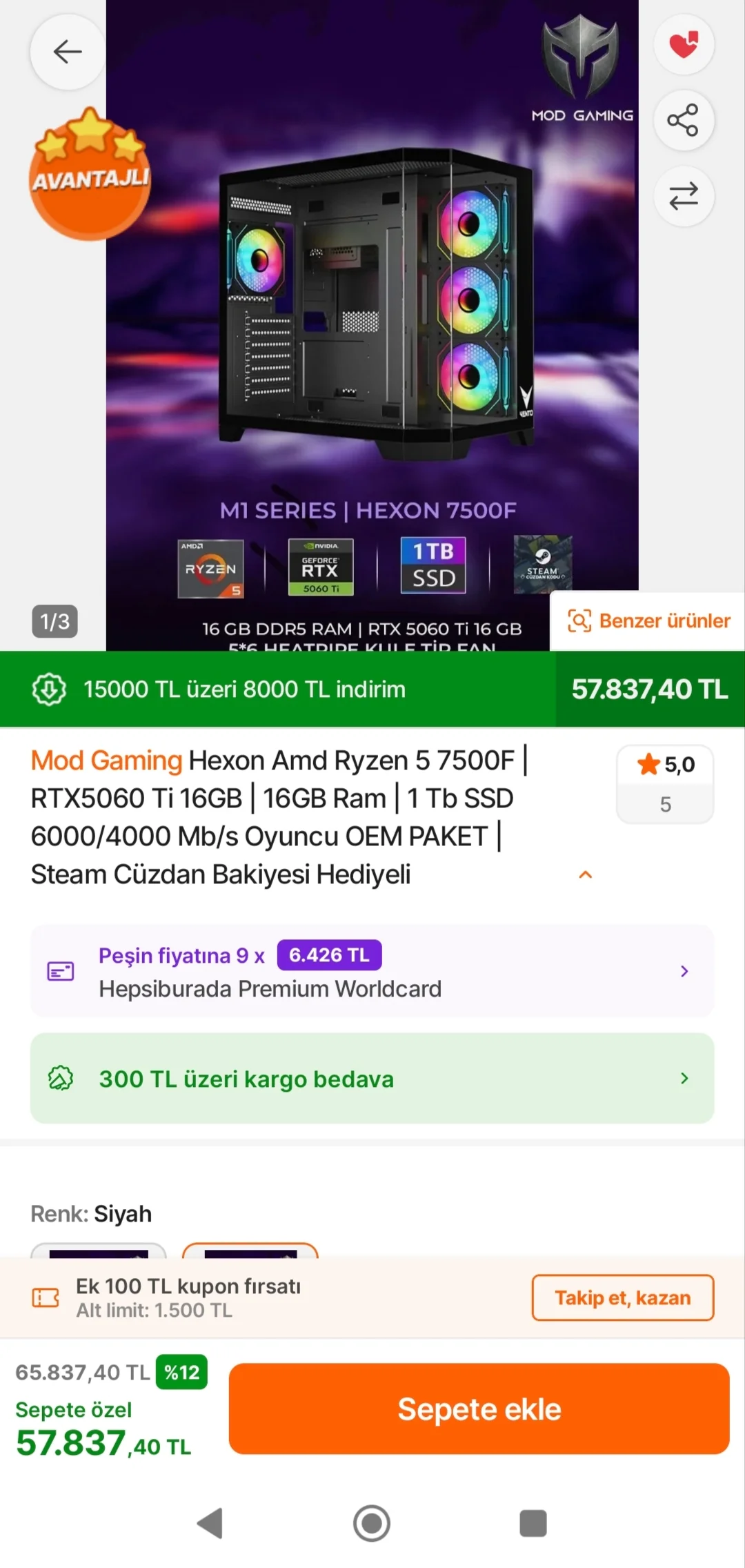The image size is (745, 1568).
Task: Expand Peşin fiyatına installment details
Action: pos(372,971)
